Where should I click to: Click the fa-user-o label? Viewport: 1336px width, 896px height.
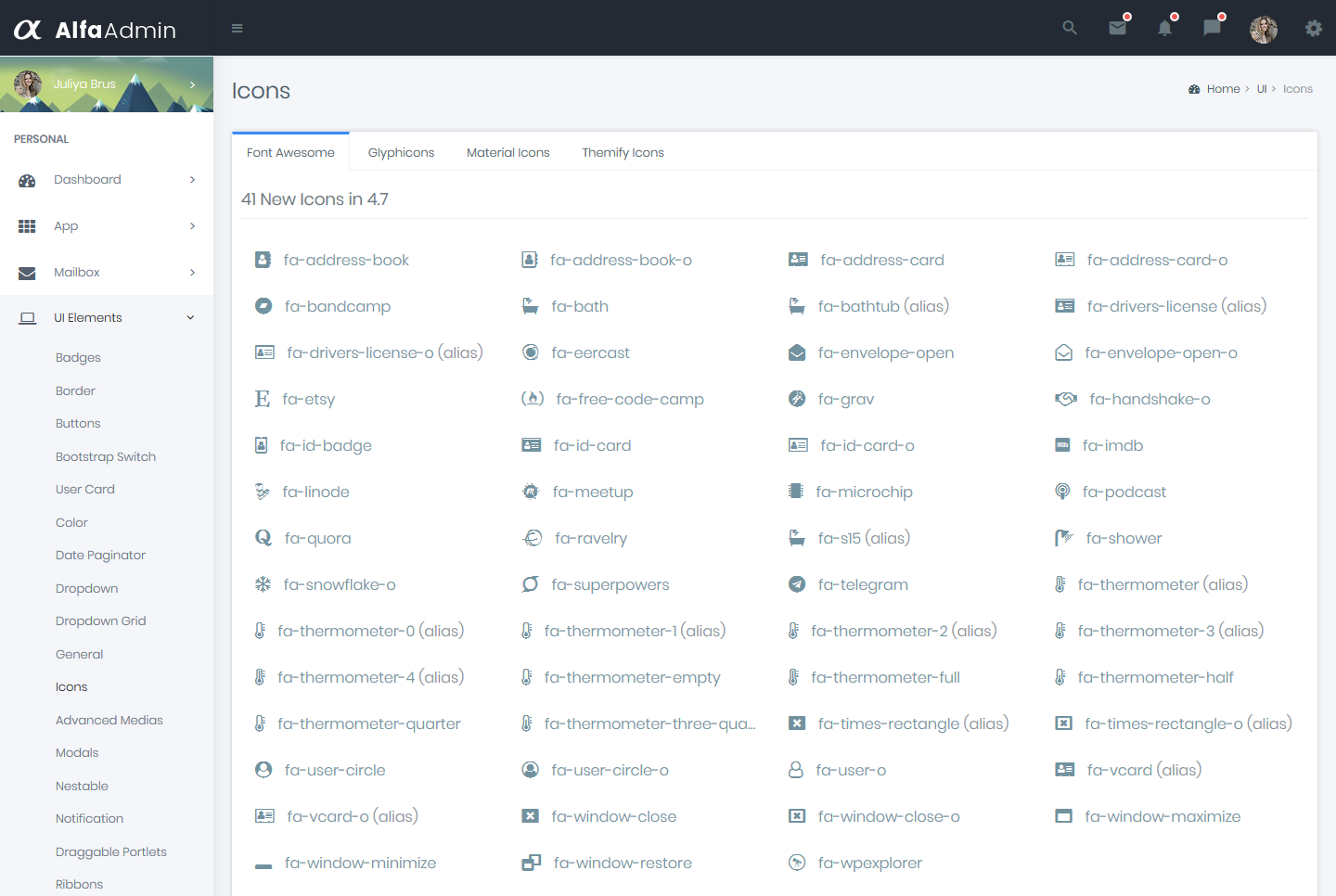(851, 770)
